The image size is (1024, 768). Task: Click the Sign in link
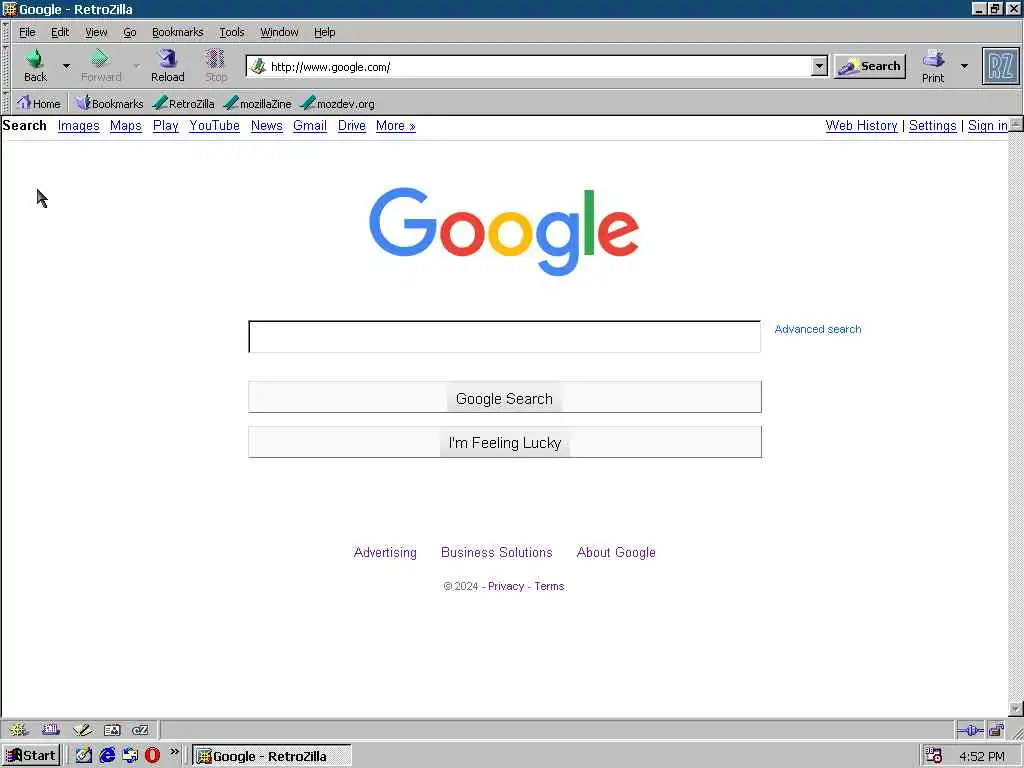point(987,125)
